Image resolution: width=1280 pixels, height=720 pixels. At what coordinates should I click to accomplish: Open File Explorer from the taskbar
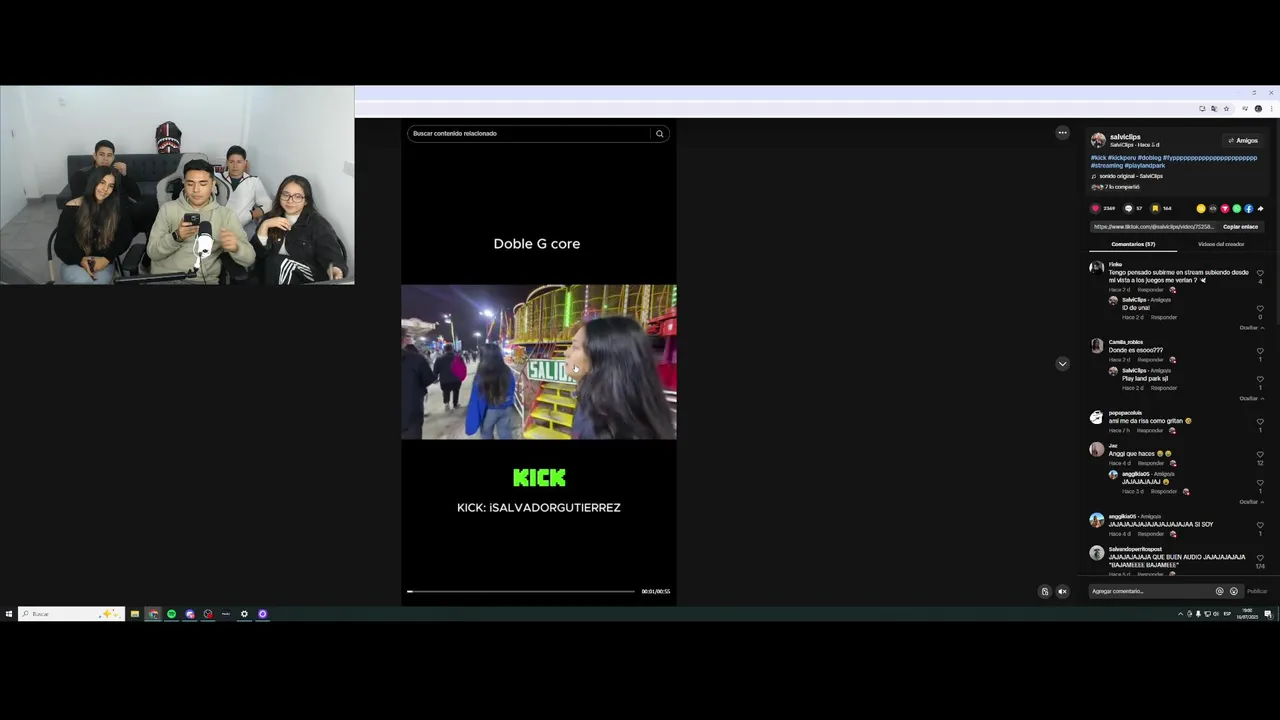[135, 614]
